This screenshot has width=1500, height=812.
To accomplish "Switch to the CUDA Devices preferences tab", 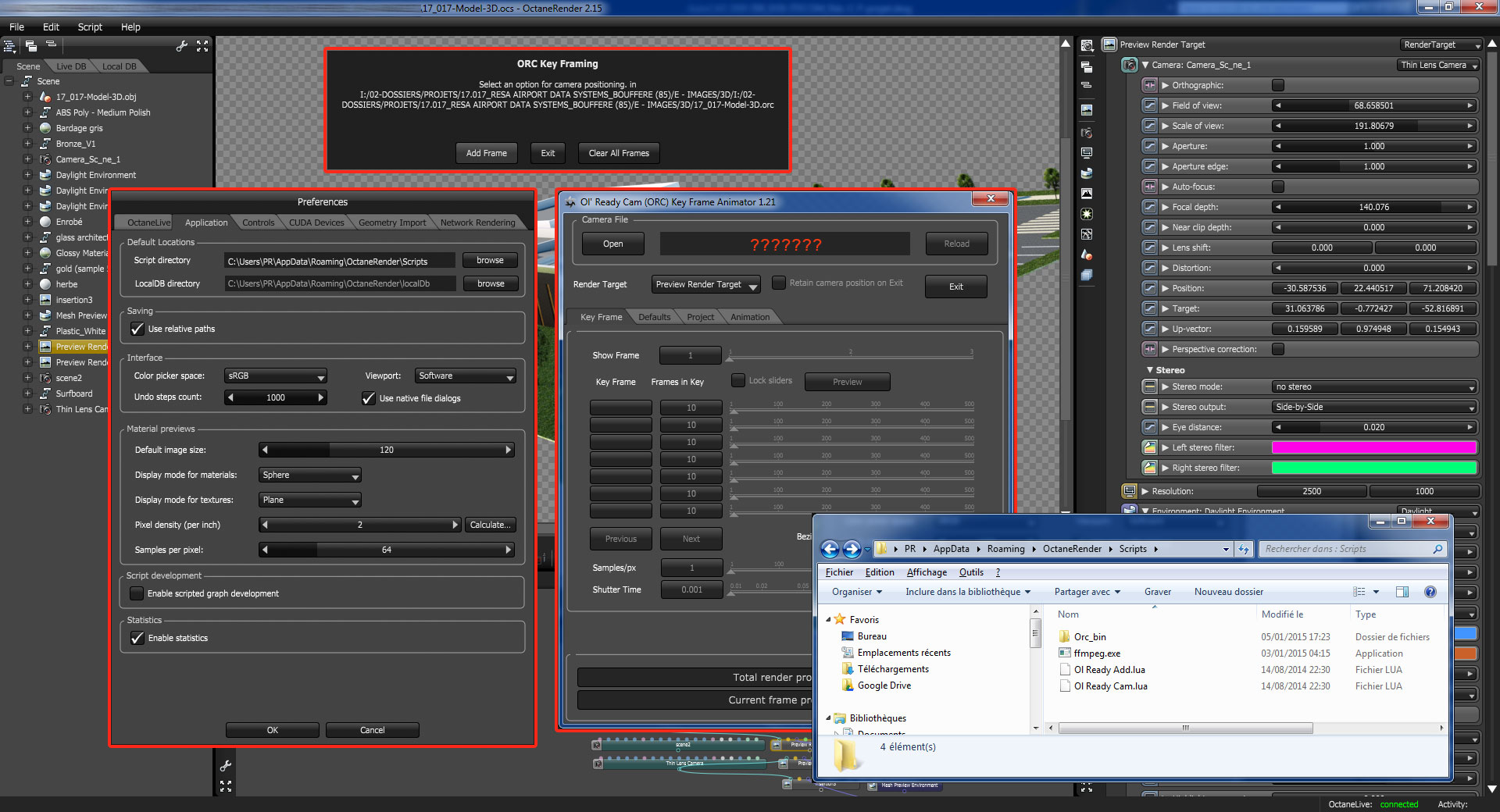I will click(316, 223).
